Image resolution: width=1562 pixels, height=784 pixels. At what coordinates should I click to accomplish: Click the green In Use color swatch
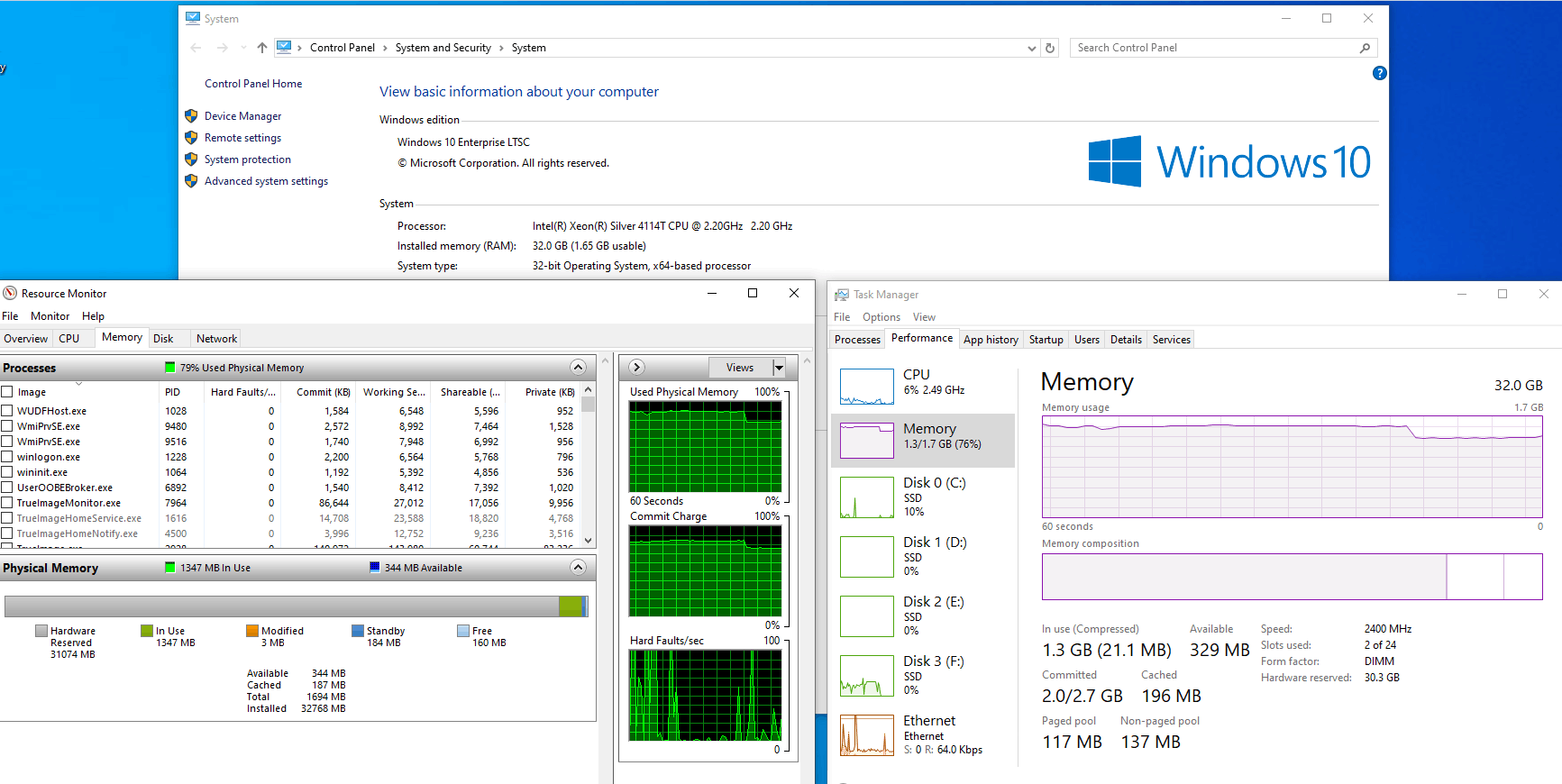pos(147,631)
